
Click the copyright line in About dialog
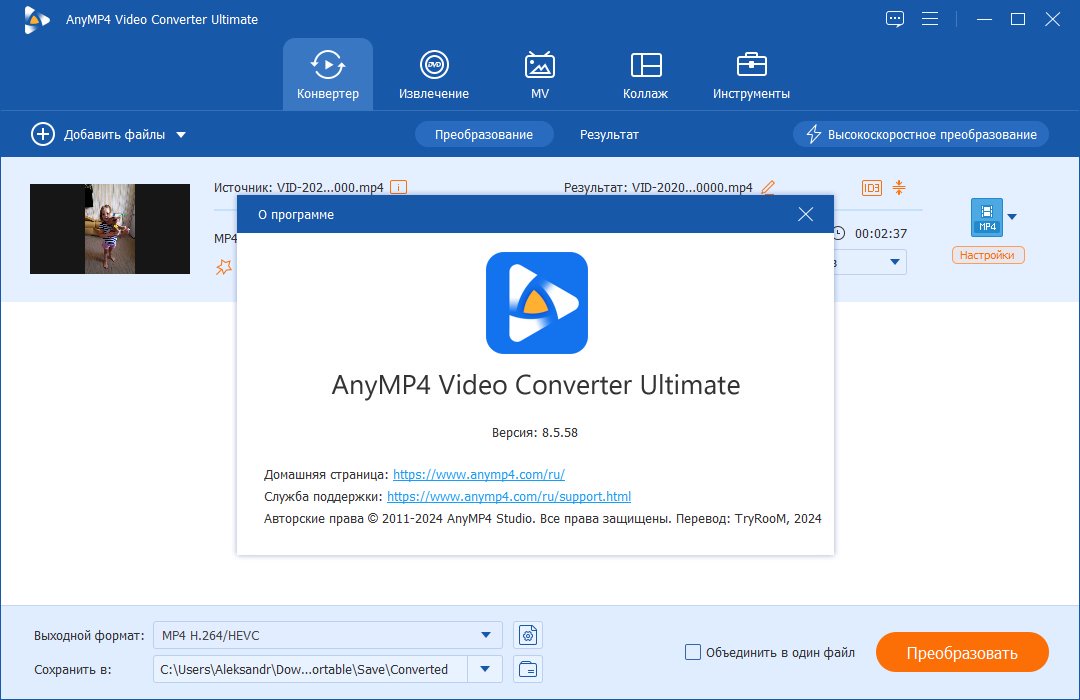coord(543,518)
